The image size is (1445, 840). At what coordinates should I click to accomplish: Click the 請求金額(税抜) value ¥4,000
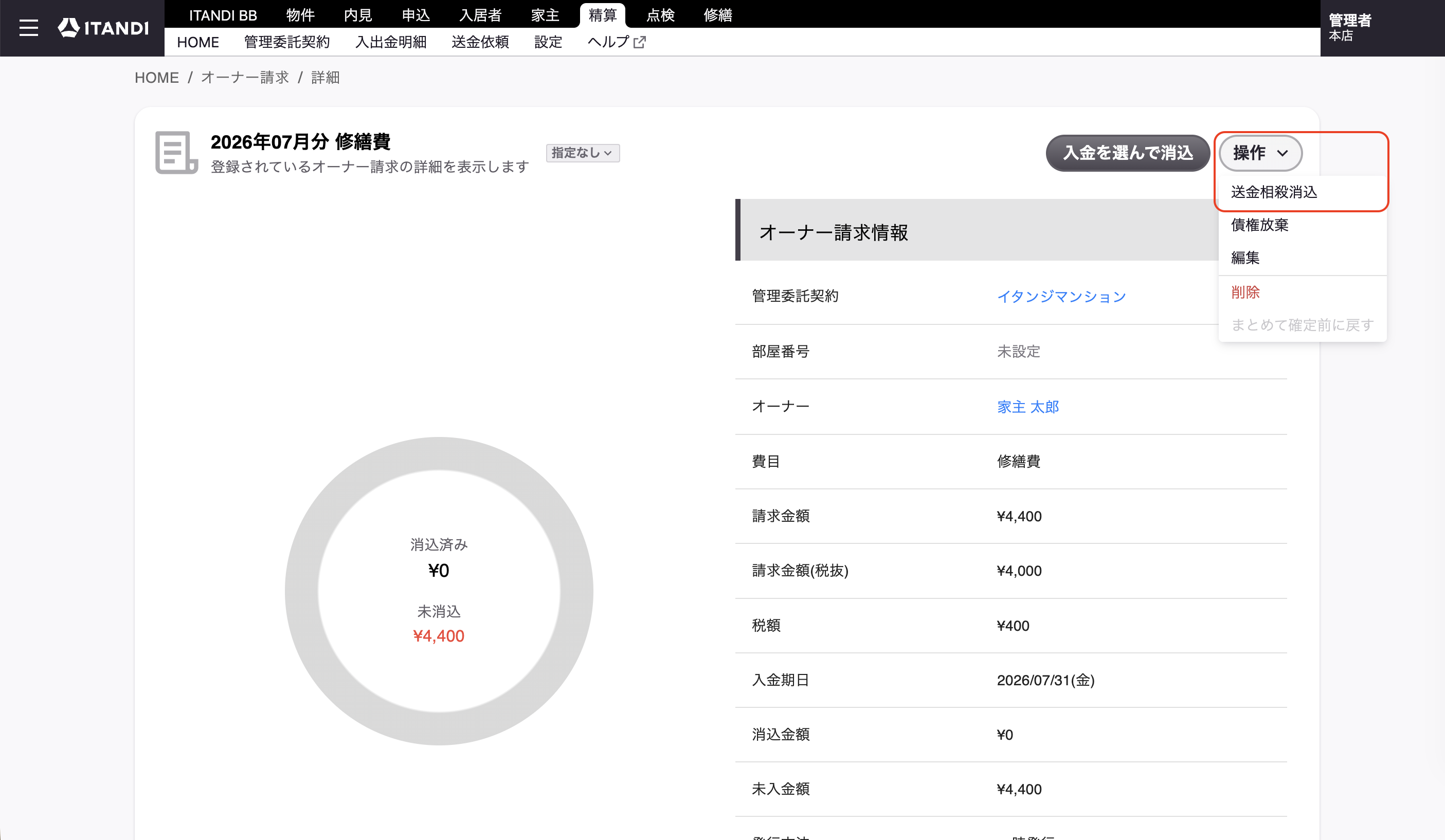[1019, 571]
